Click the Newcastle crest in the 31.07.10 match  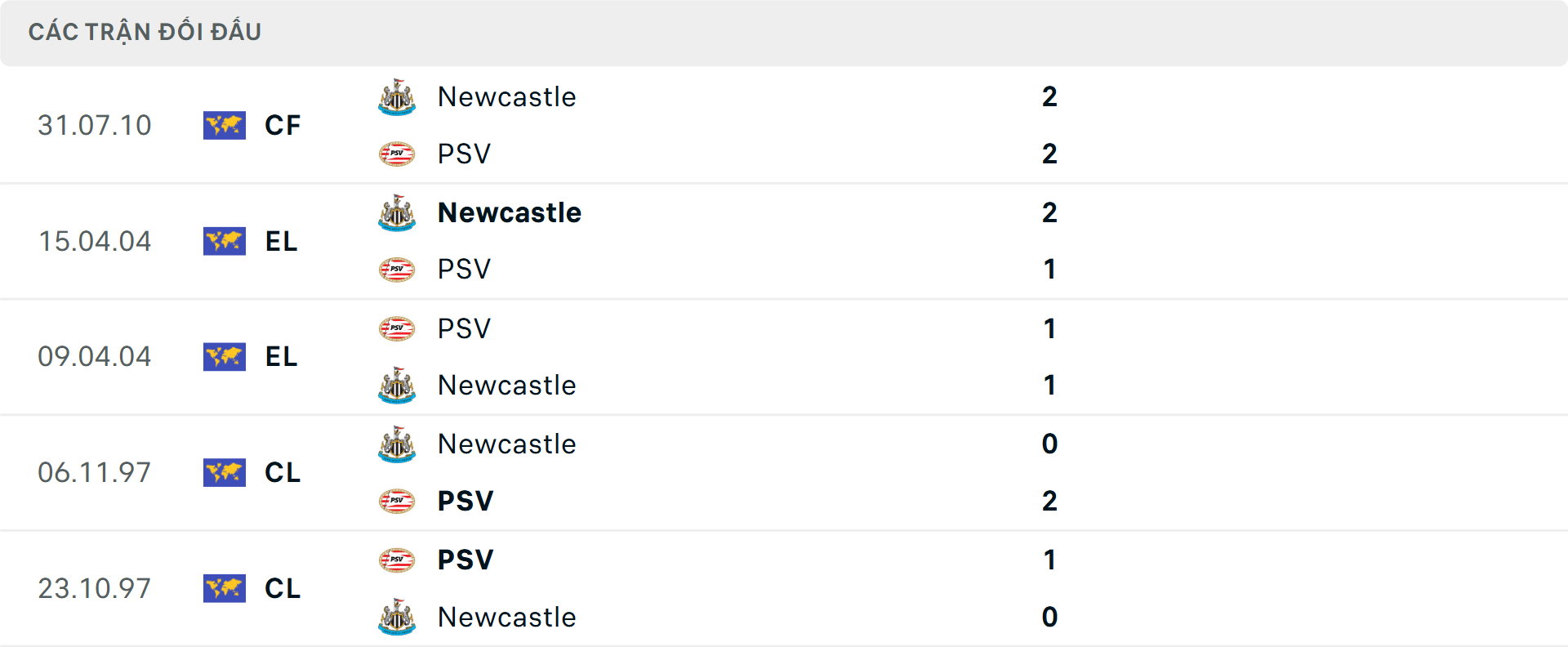tap(397, 96)
